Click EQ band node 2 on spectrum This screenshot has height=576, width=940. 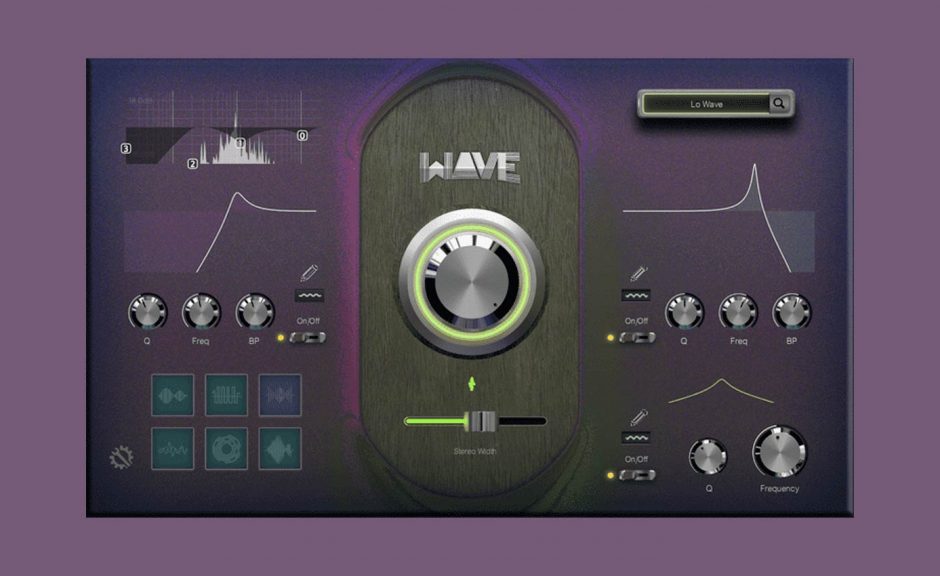[x=193, y=164]
